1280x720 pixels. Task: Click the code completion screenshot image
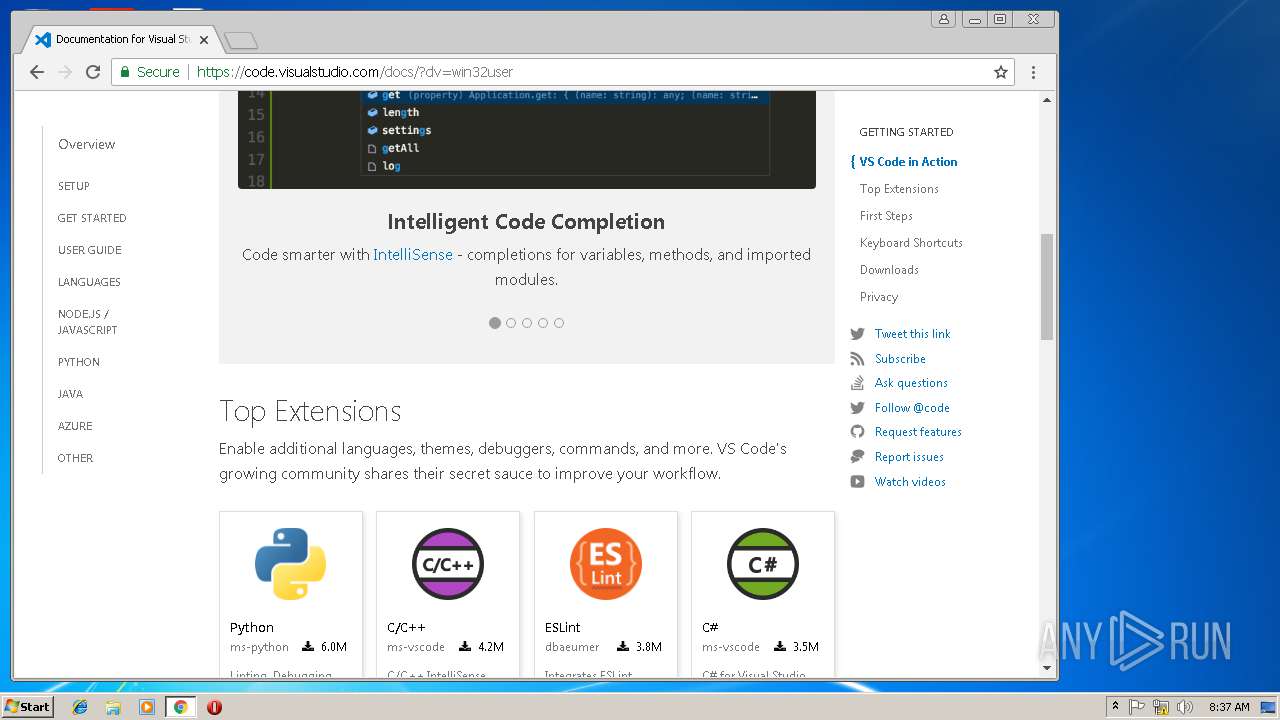pos(527,139)
